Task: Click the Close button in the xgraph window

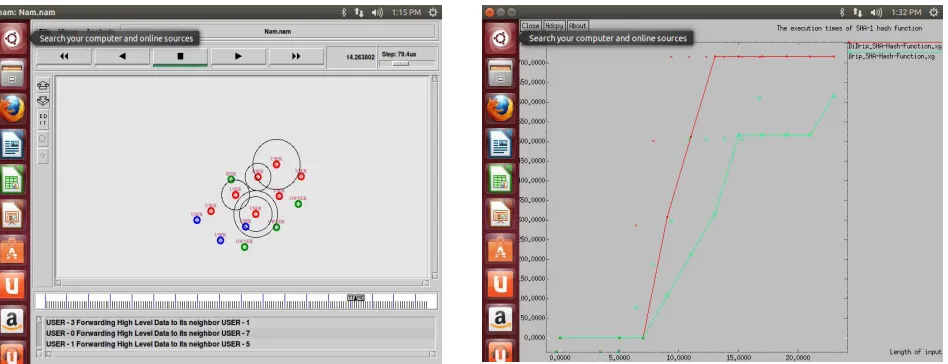Action: 530,26
